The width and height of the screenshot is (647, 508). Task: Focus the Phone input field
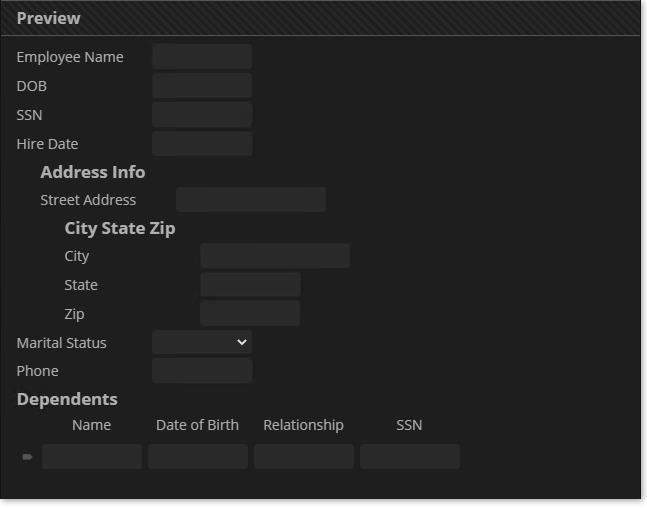[x=202, y=371]
